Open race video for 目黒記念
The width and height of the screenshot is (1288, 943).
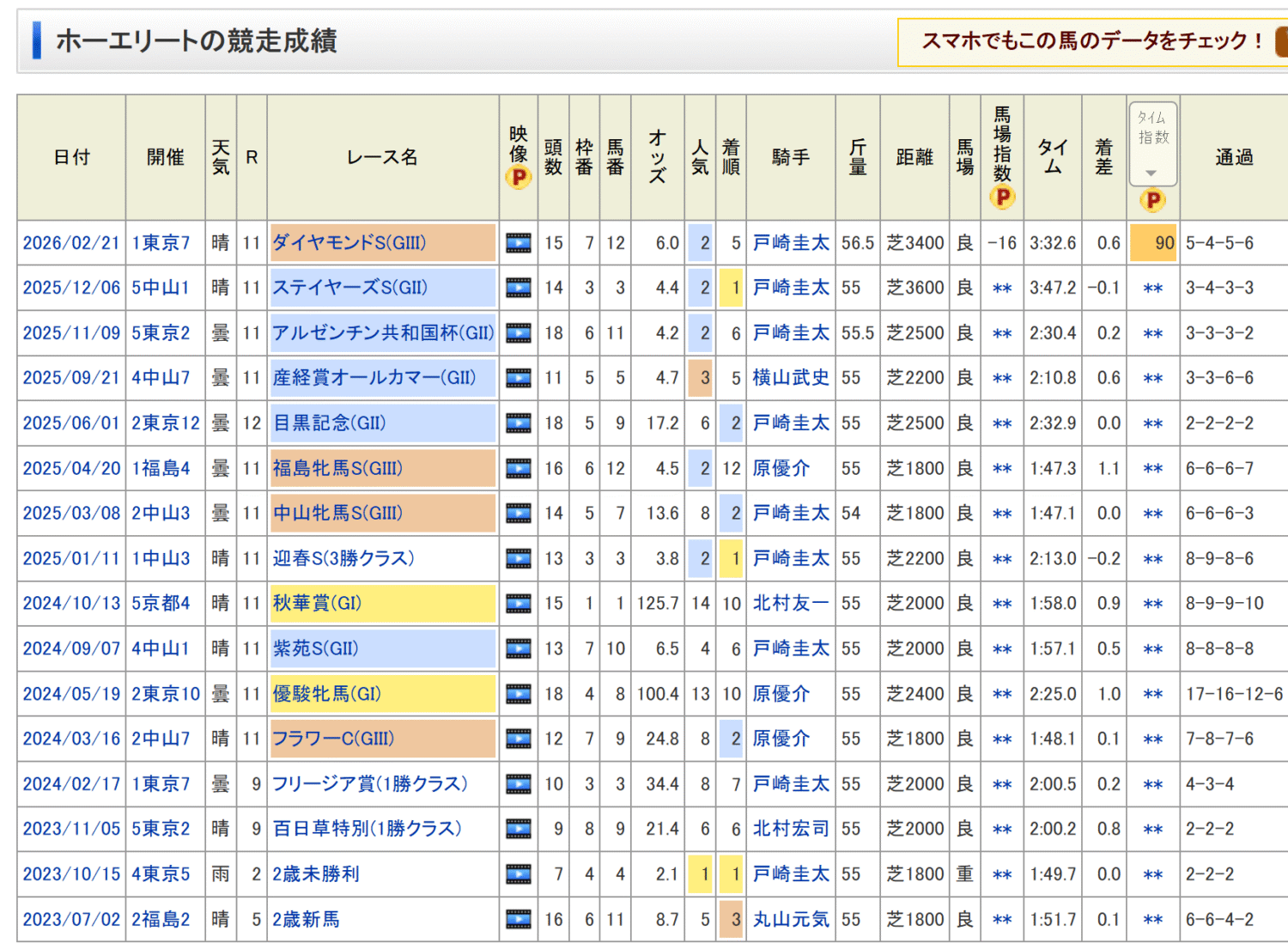pos(518,423)
